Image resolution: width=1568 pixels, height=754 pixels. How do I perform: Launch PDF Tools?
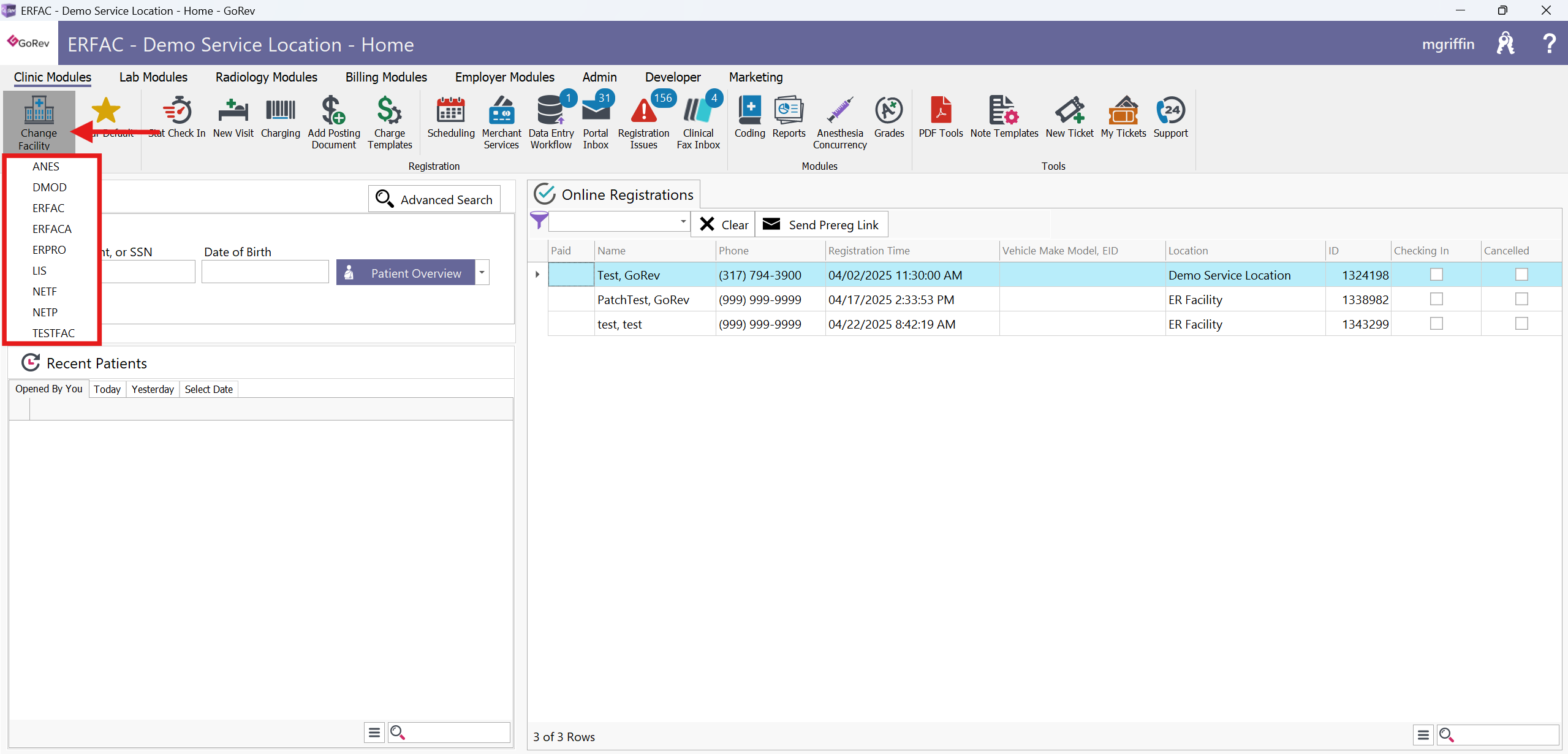[941, 117]
